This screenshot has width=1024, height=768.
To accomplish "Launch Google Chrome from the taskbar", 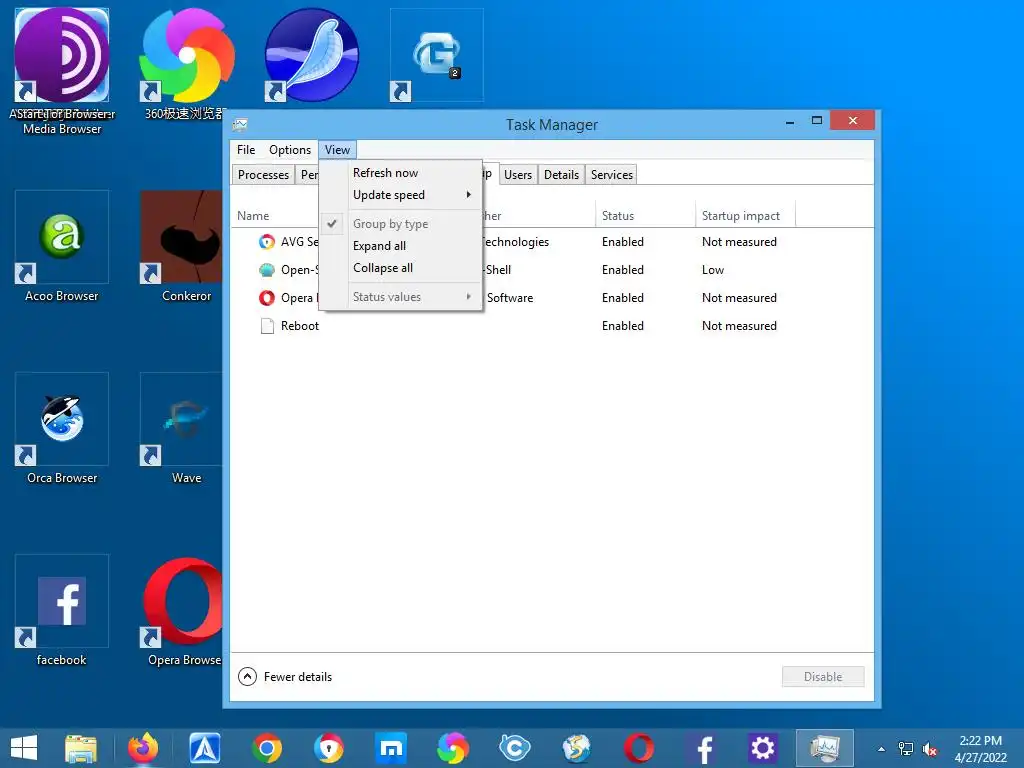I will pyautogui.click(x=266, y=748).
